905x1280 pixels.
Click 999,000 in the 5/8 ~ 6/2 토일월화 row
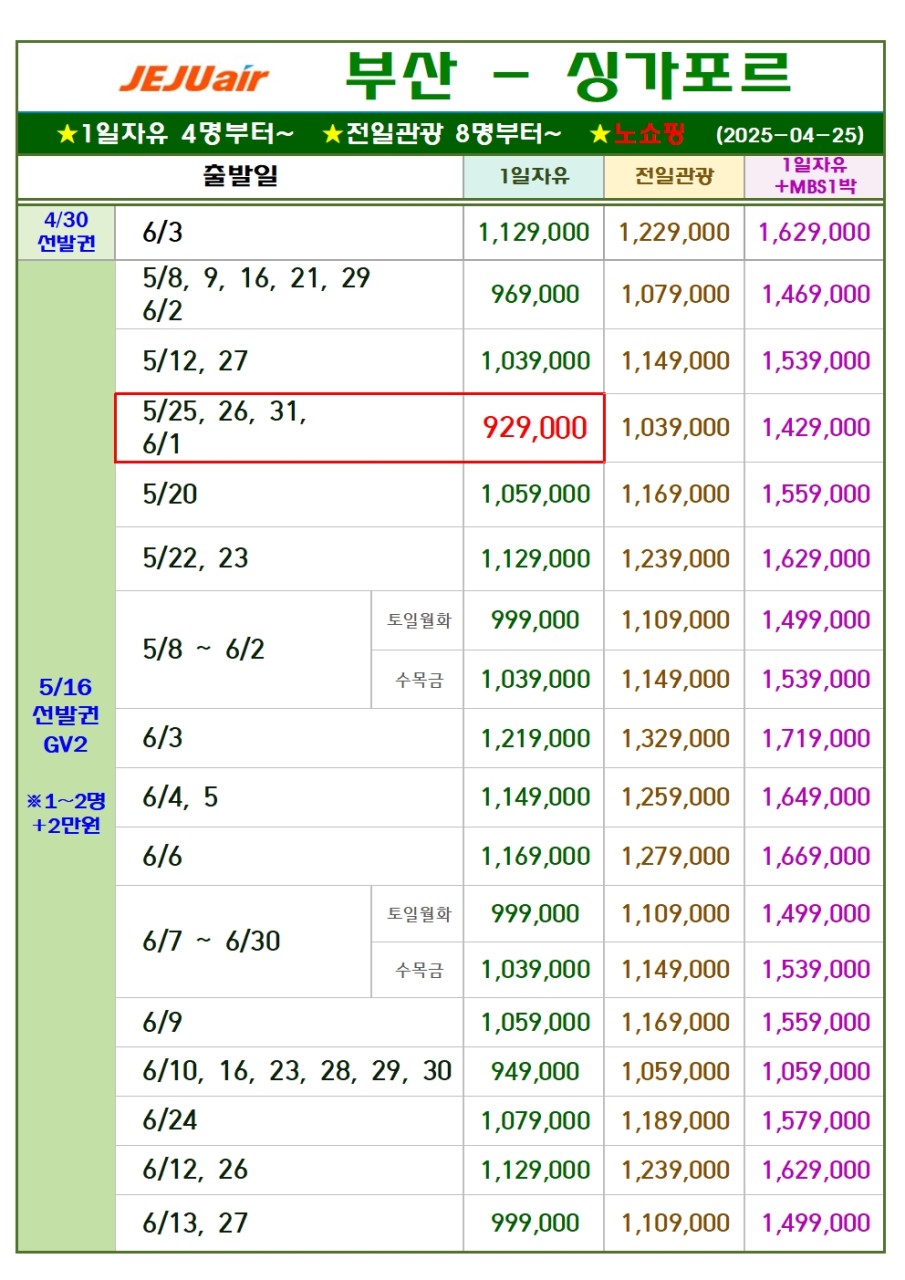(535, 620)
